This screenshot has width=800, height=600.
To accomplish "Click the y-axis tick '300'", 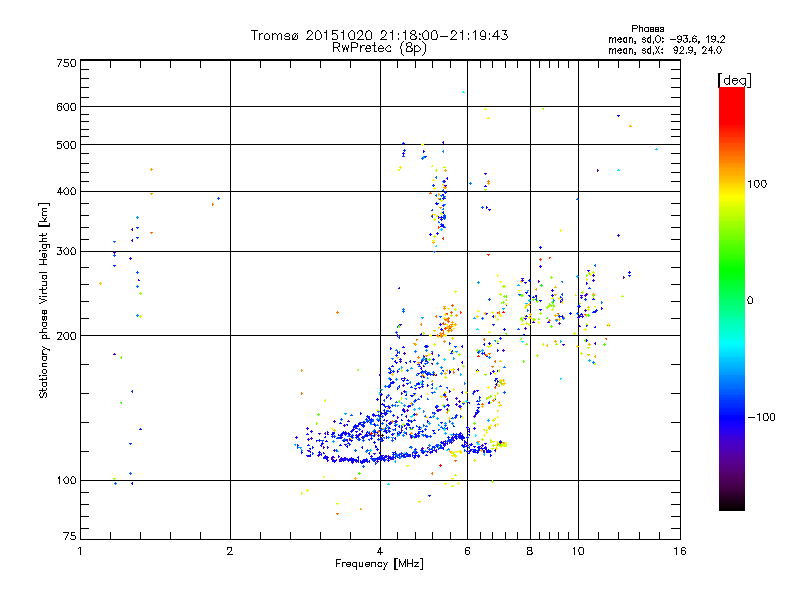I will pyautogui.click(x=67, y=252).
